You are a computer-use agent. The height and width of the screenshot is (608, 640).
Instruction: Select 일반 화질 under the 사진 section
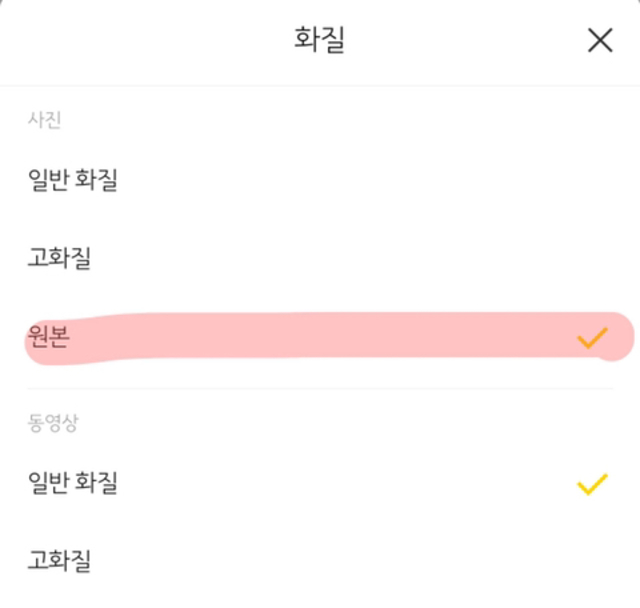point(73,181)
